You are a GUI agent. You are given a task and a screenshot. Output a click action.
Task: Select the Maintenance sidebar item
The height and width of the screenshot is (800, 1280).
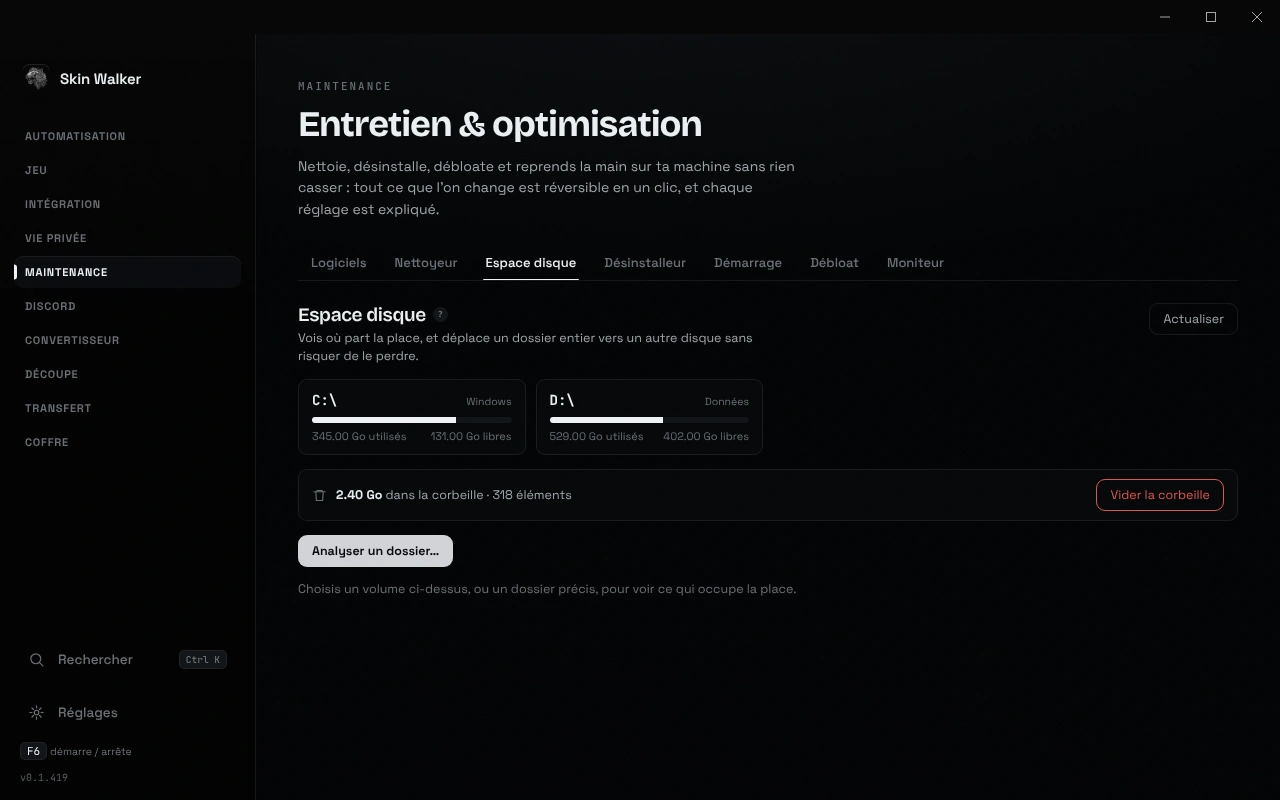click(x=128, y=272)
